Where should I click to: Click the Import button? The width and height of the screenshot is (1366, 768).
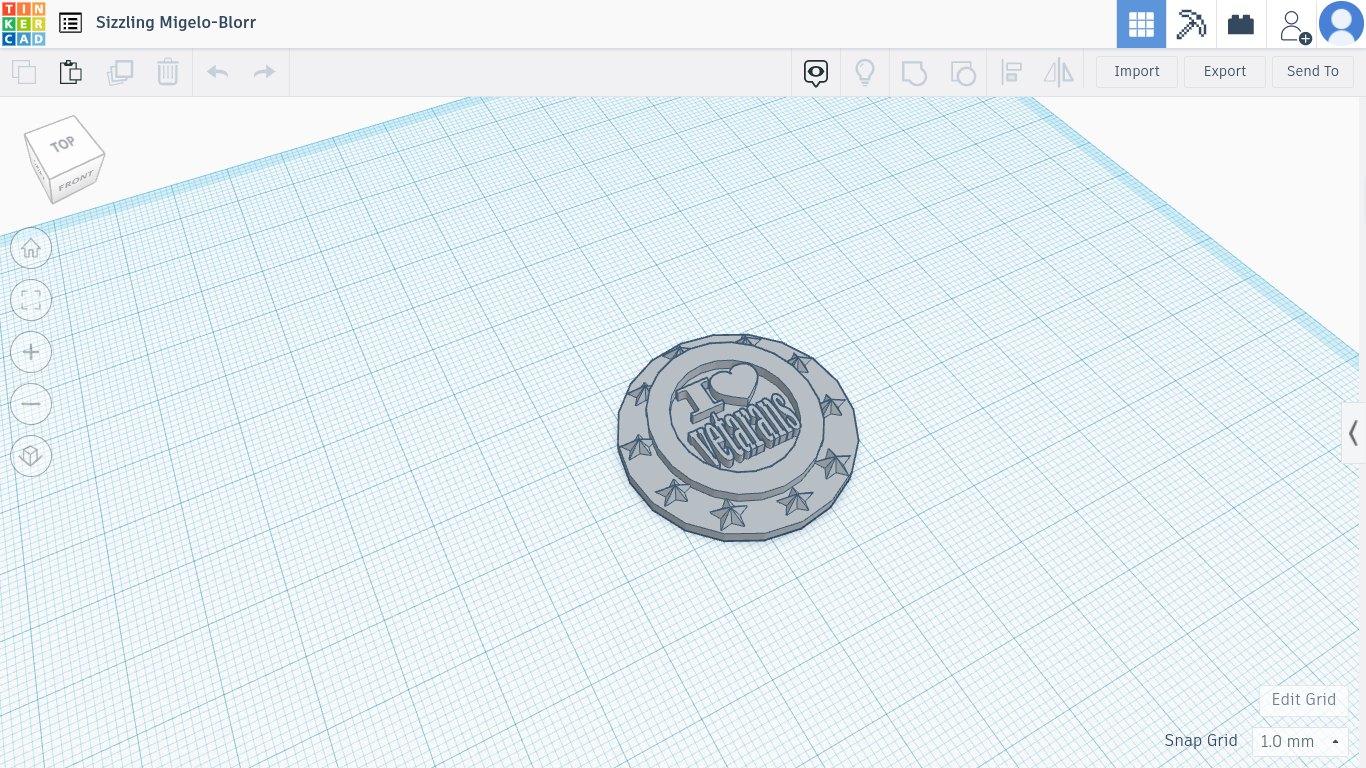click(x=1137, y=71)
